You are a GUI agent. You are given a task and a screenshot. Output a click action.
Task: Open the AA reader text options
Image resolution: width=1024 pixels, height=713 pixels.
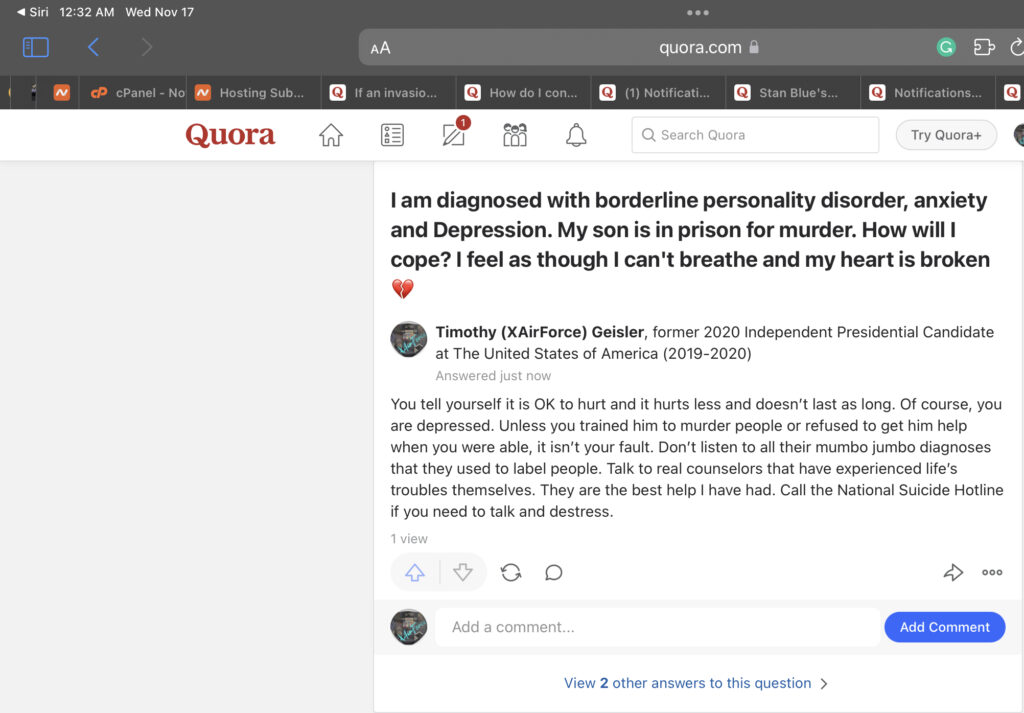[380, 48]
